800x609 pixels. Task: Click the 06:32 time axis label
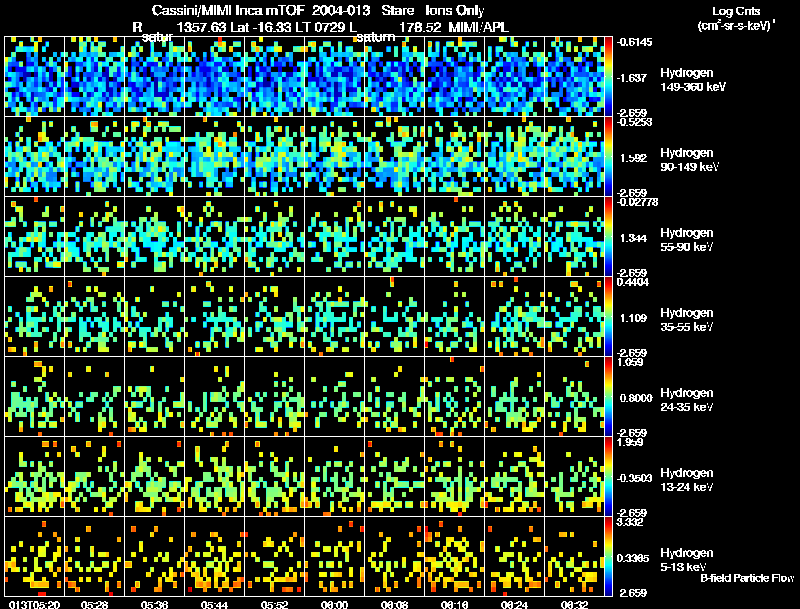click(574, 604)
